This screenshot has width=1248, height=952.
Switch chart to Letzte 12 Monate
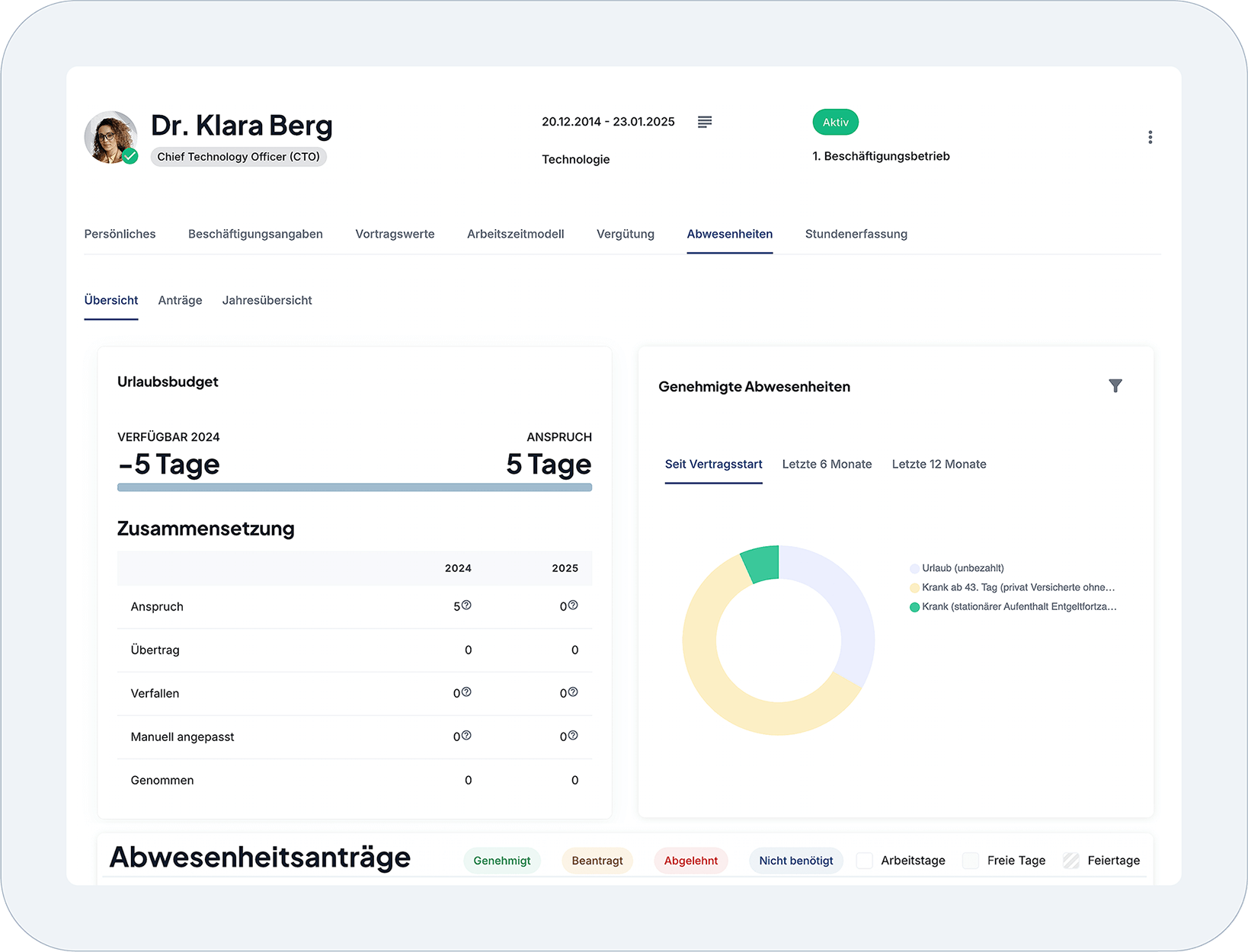tap(939, 464)
